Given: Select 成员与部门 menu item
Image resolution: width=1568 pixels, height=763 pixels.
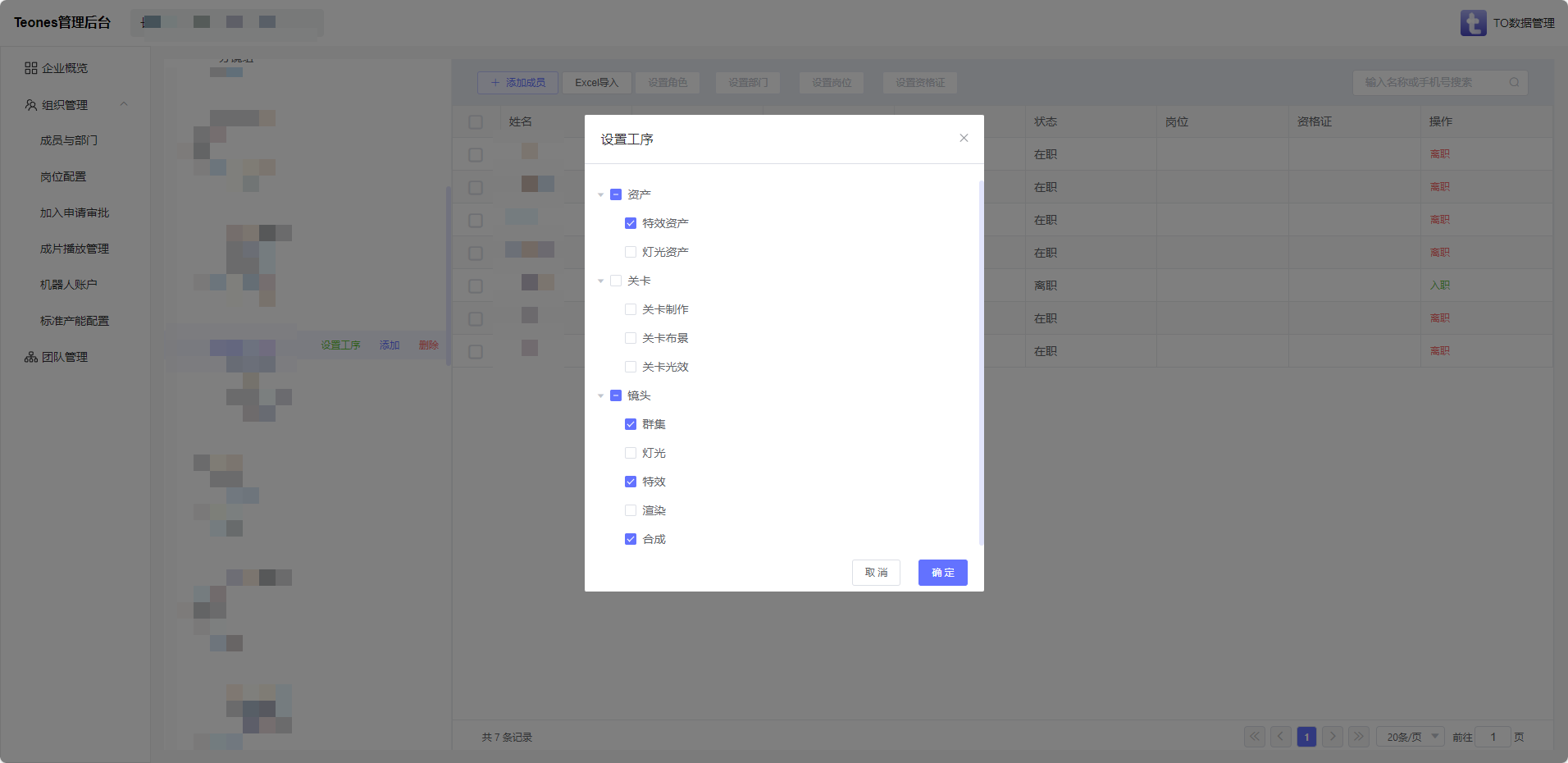Looking at the screenshot, I should click(x=69, y=140).
